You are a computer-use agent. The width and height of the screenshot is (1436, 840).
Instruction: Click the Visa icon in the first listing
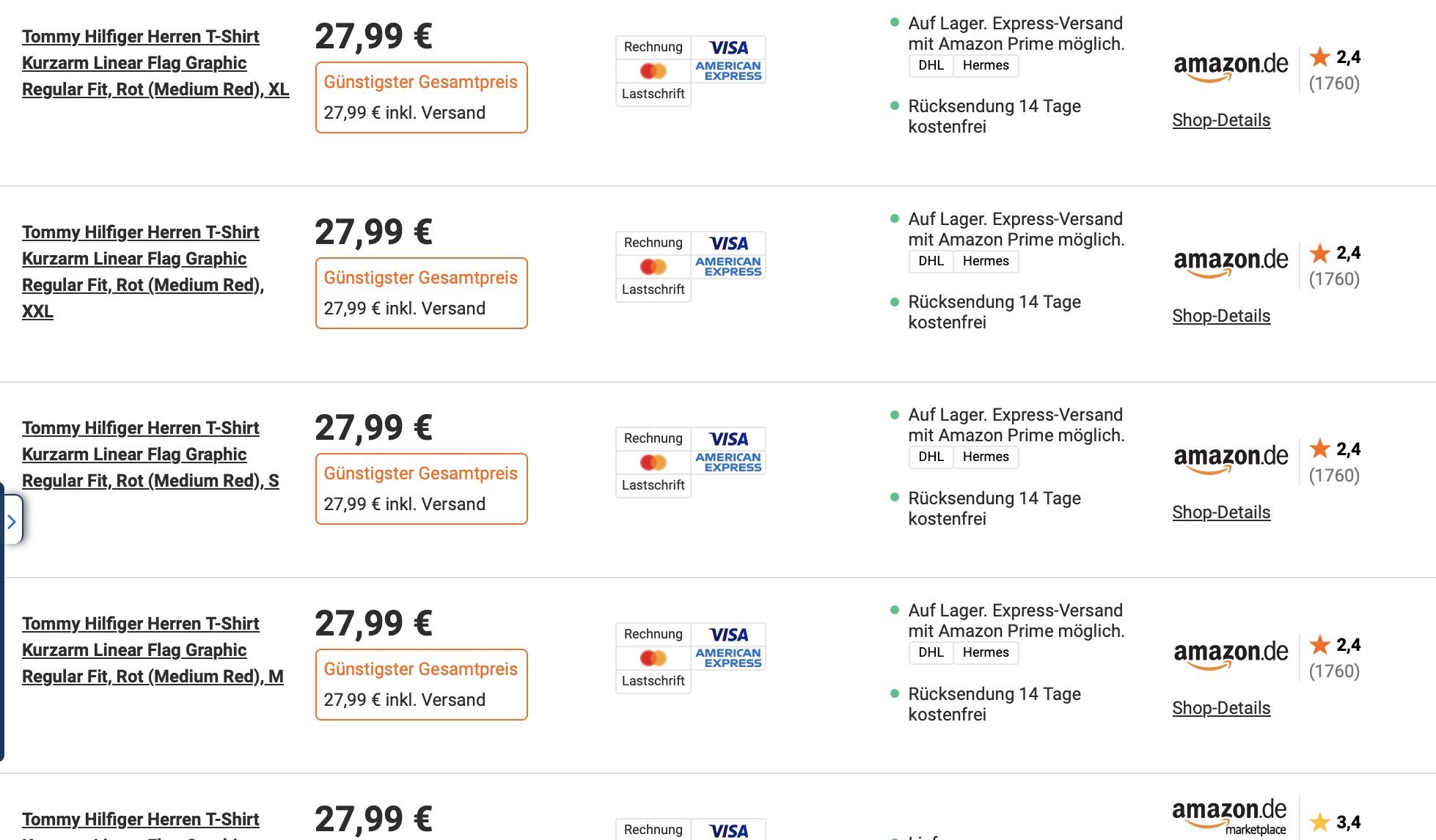coord(728,47)
